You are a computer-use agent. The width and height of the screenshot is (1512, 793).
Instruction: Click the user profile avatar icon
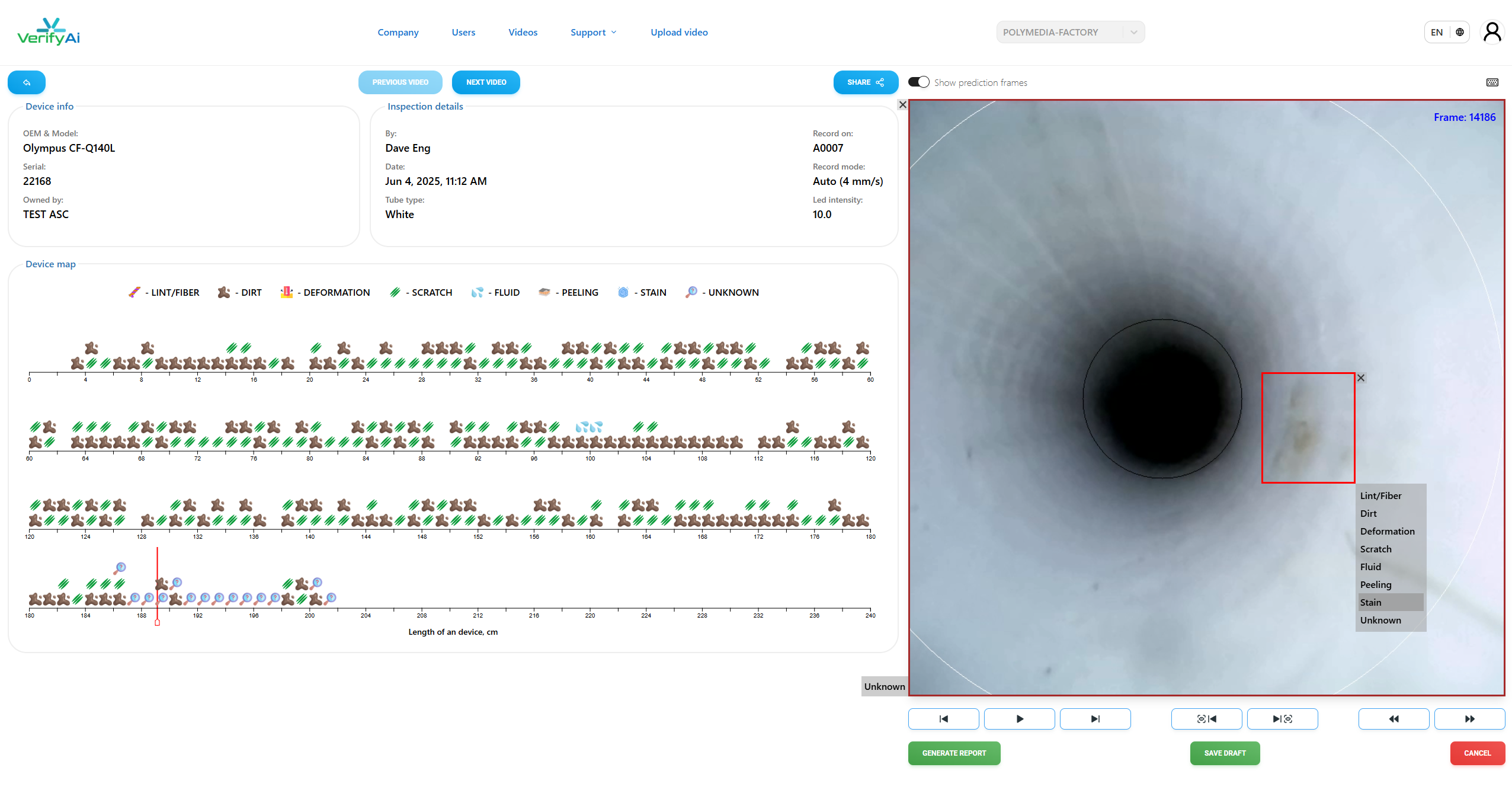[1492, 32]
